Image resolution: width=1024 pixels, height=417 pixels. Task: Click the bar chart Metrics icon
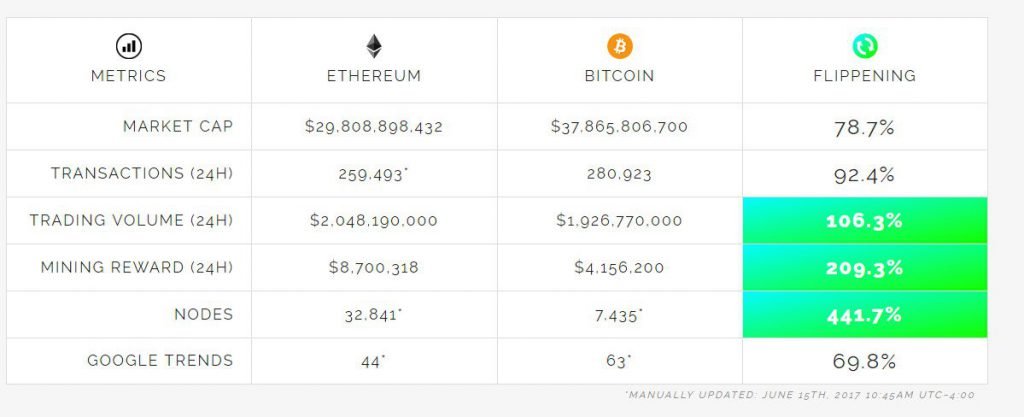click(x=129, y=46)
